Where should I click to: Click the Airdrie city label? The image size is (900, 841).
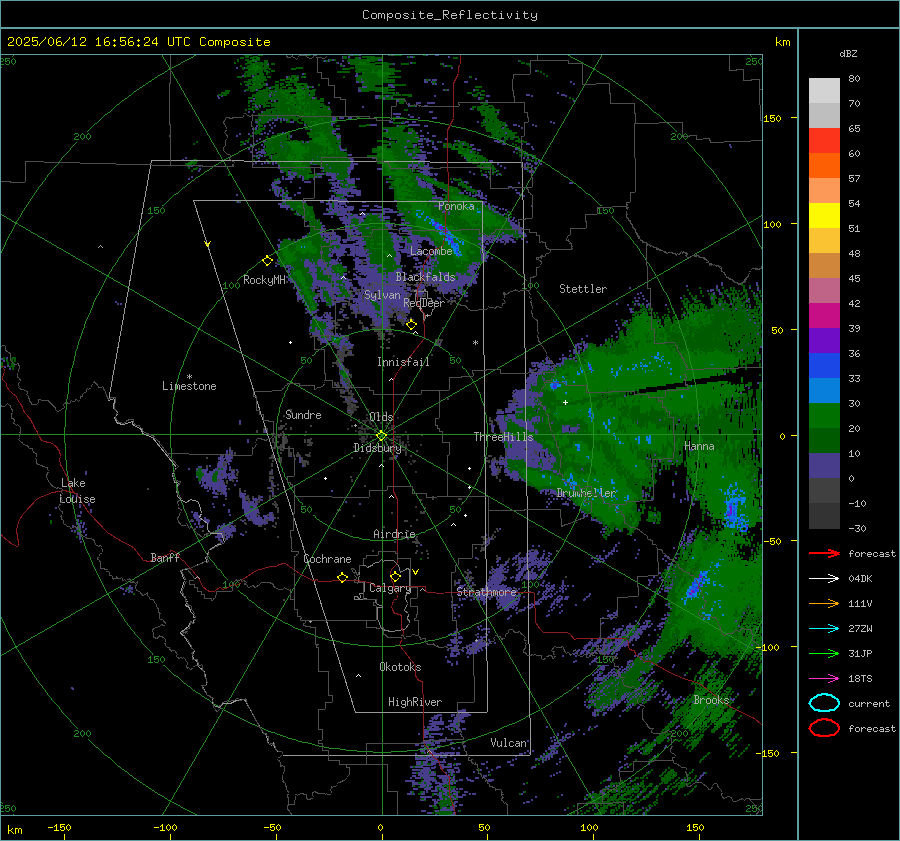(394, 534)
